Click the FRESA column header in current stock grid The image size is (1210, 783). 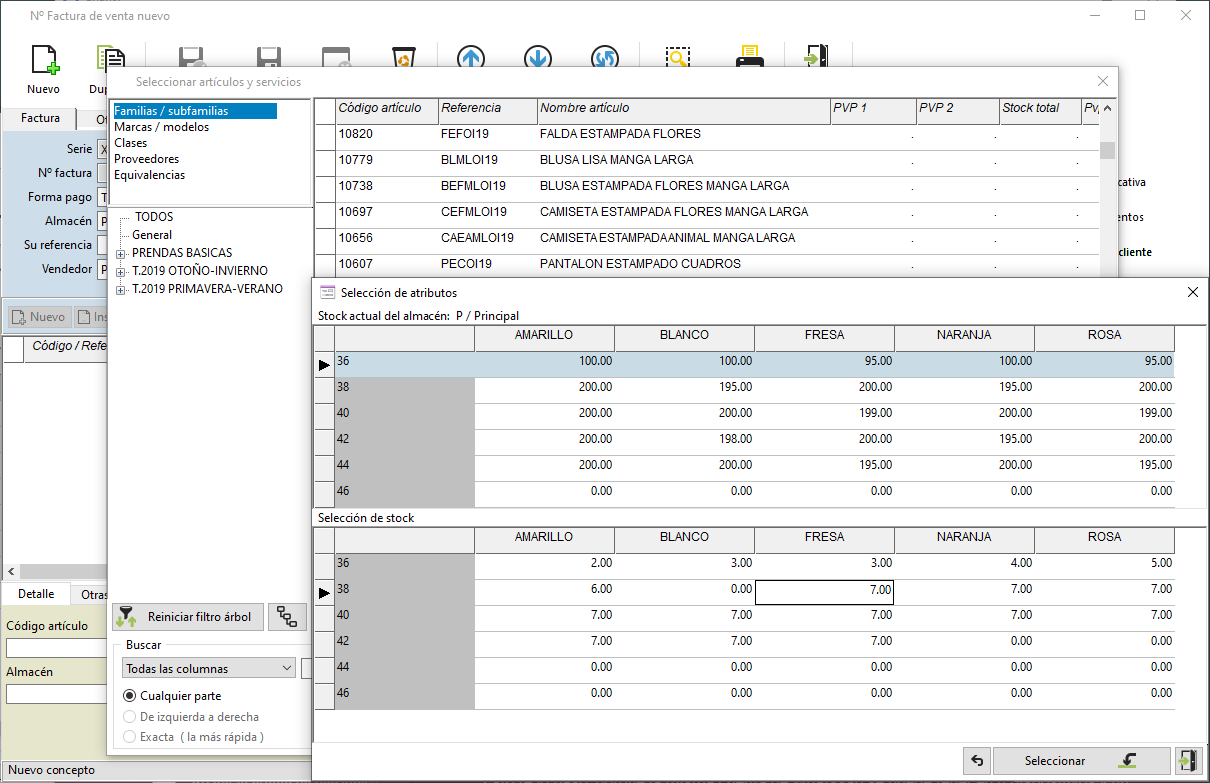pos(824,336)
